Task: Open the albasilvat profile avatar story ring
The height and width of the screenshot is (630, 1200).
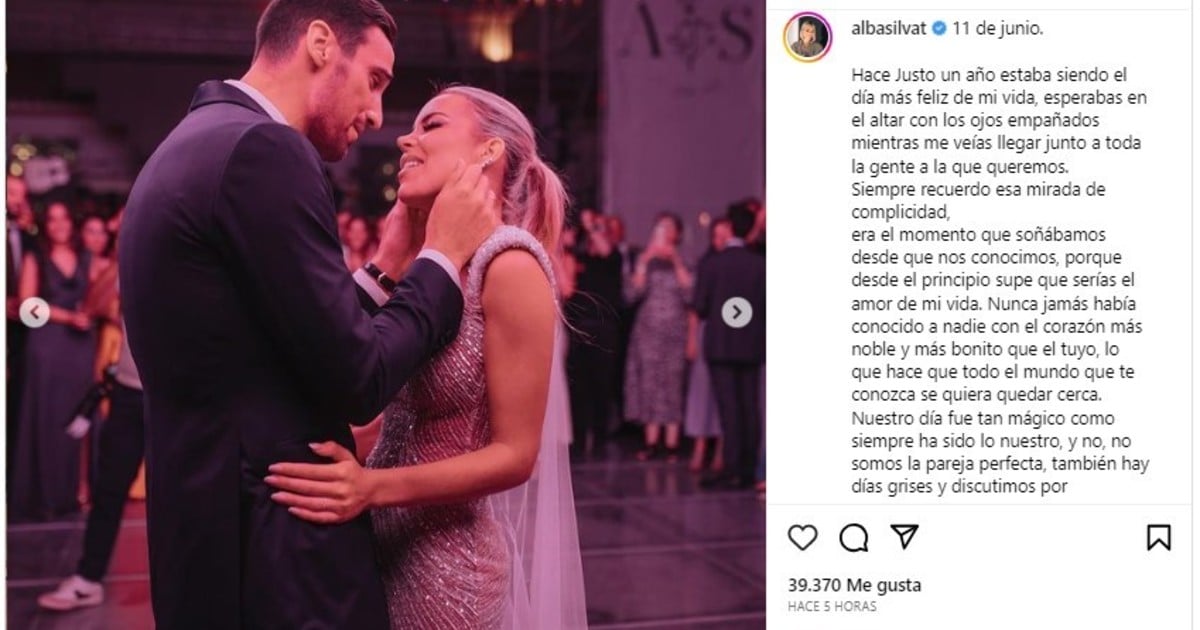Action: 808,37
